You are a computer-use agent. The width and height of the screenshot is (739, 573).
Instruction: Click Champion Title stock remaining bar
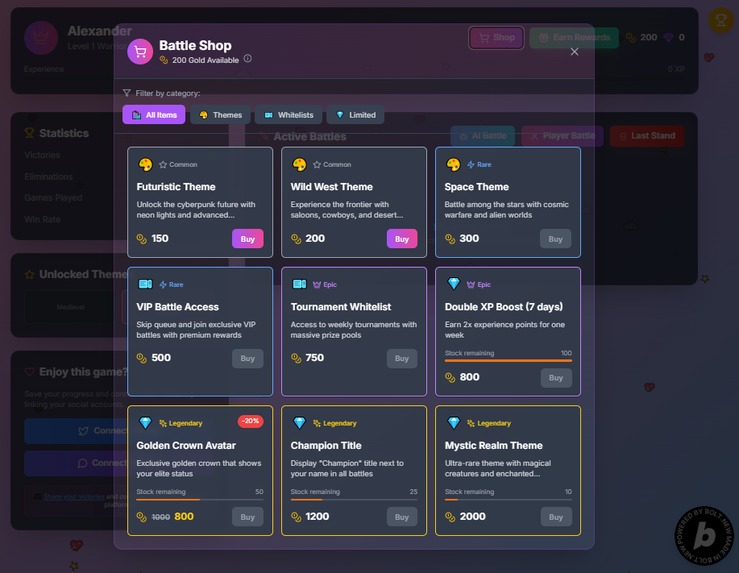(354, 499)
